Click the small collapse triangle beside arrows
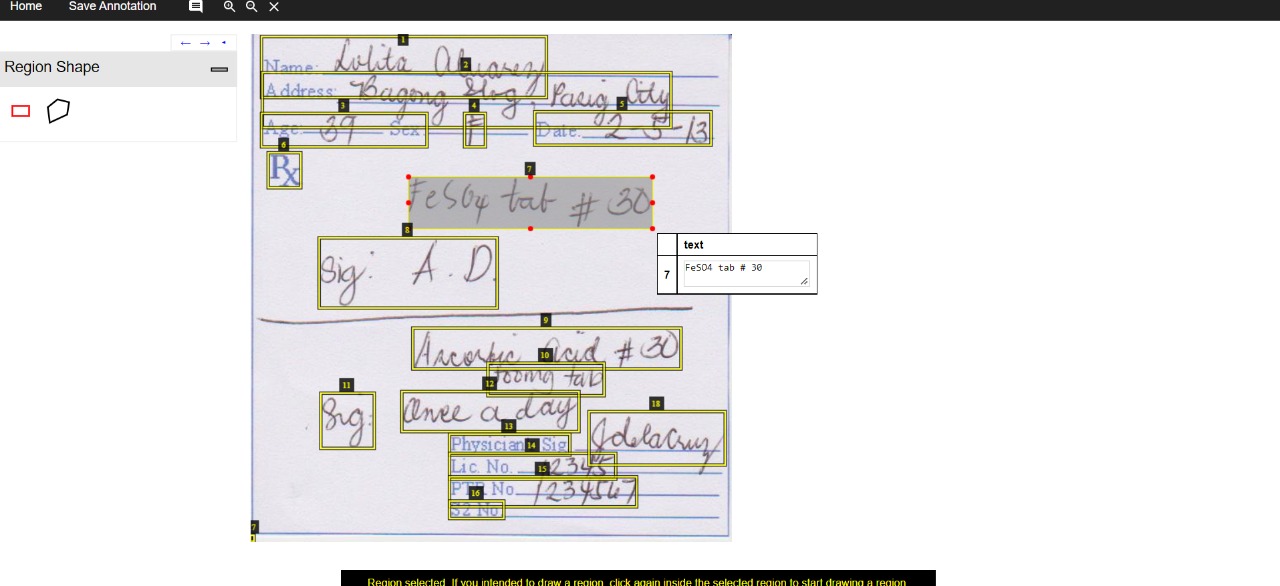This screenshot has height=586, width=1280. (x=224, y=43)
